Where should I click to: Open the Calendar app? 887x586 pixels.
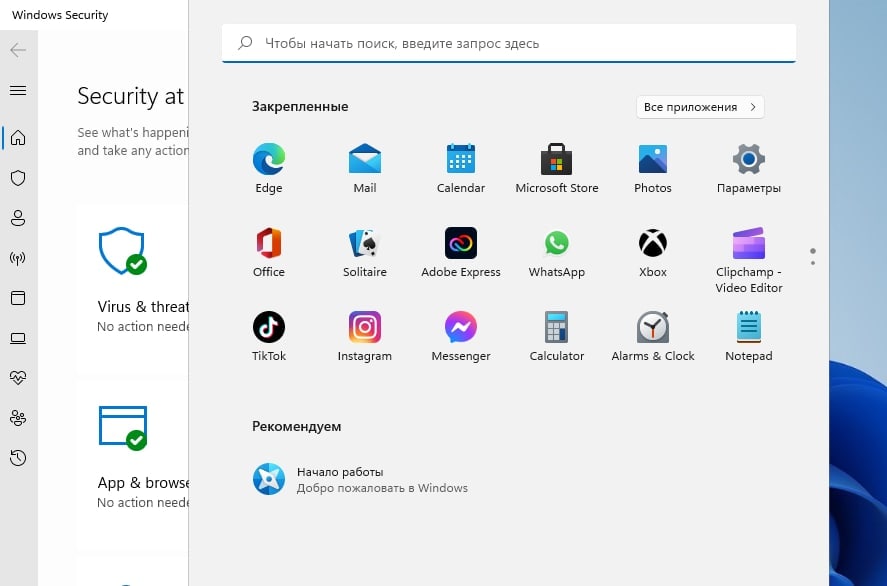click(x=461, y=169)
